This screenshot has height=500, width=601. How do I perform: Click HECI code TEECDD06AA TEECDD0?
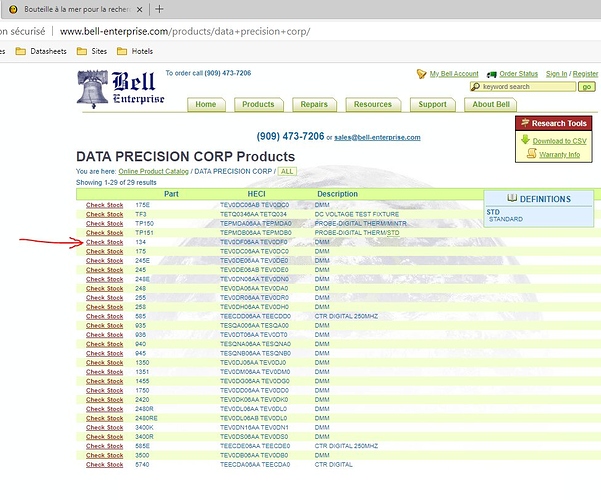click(255, 316)
